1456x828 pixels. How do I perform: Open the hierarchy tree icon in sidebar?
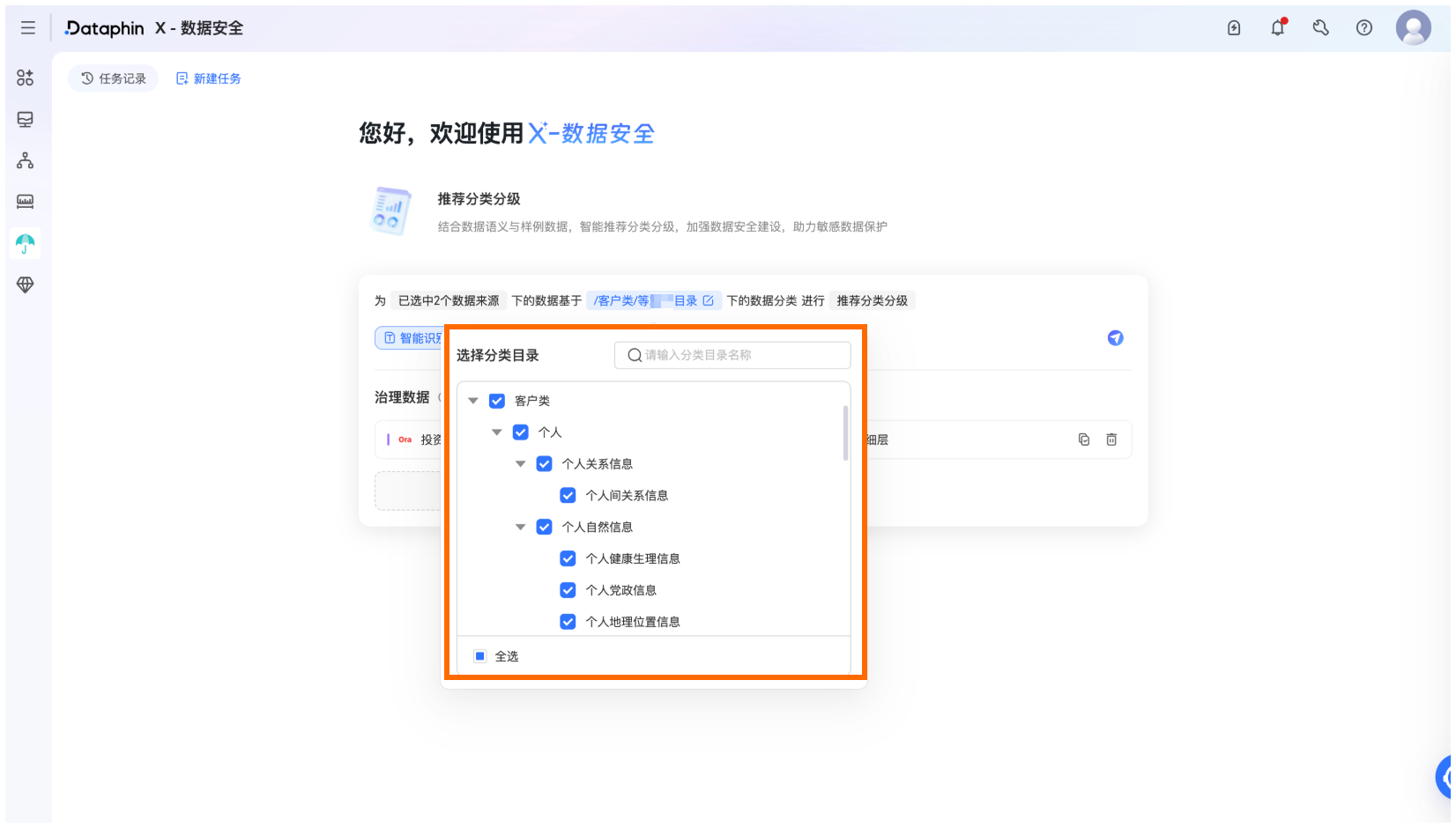tap(26, 160)
